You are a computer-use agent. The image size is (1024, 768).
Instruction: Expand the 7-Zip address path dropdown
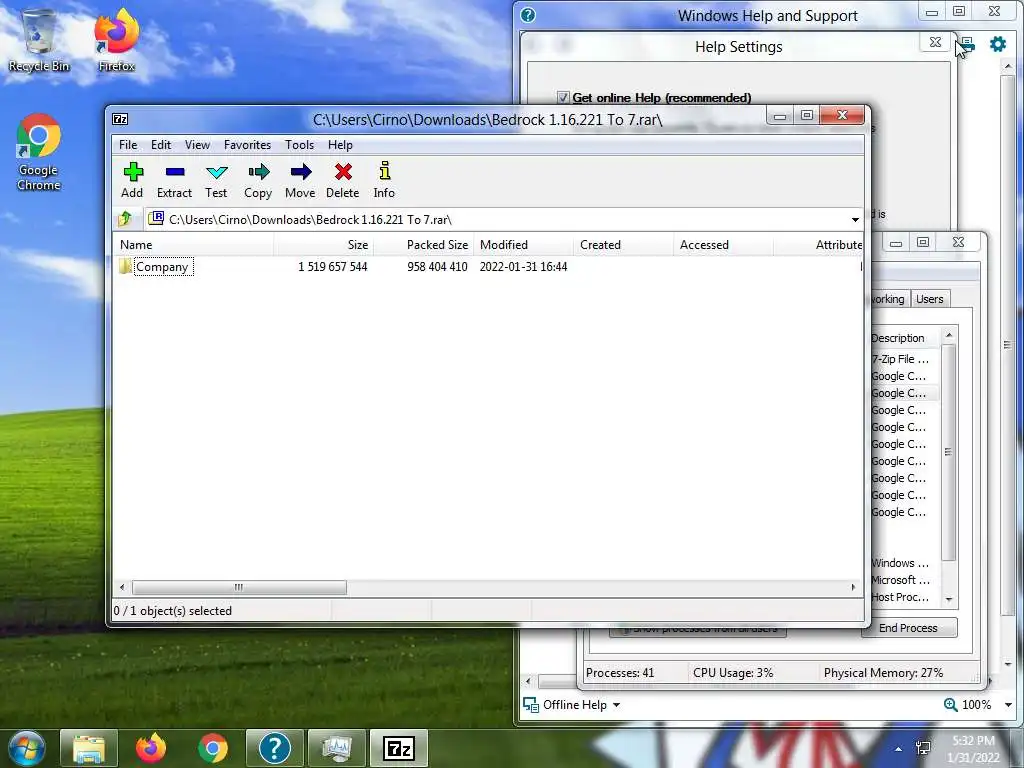pyautogui.click(x=855, y=219)
